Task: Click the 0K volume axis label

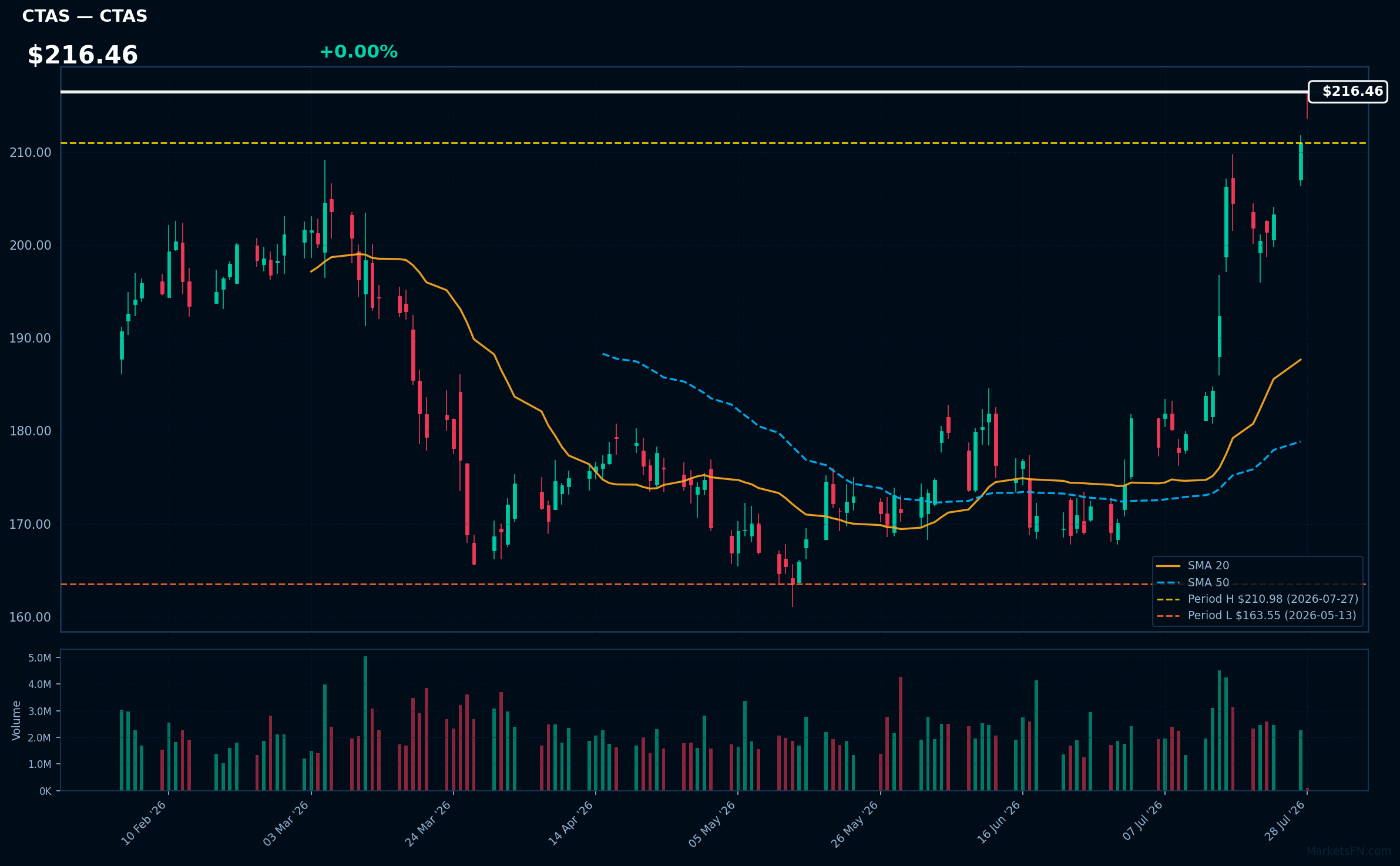Action: [45, 791]
